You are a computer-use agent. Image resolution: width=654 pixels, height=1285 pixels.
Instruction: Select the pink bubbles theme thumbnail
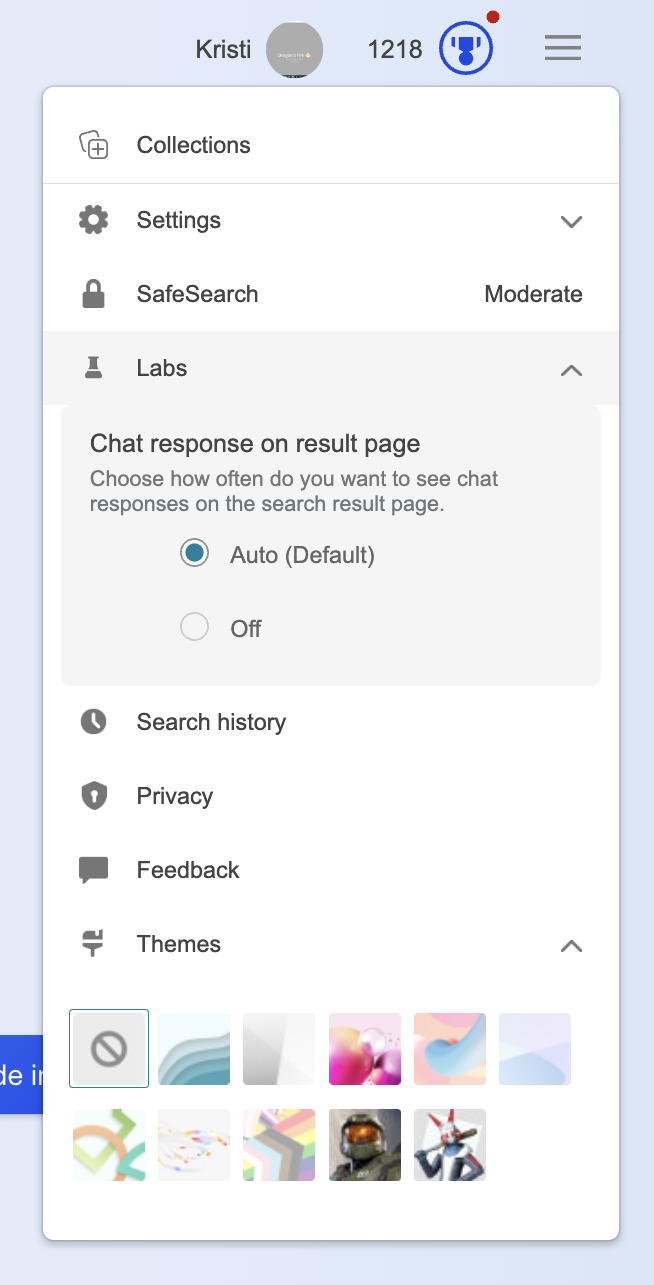pyautogui.click(x=365, y=1049)
